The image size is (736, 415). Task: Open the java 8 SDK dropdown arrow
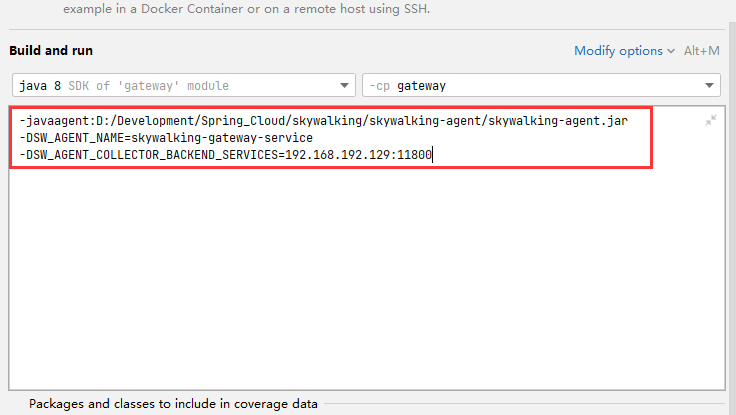344,85
